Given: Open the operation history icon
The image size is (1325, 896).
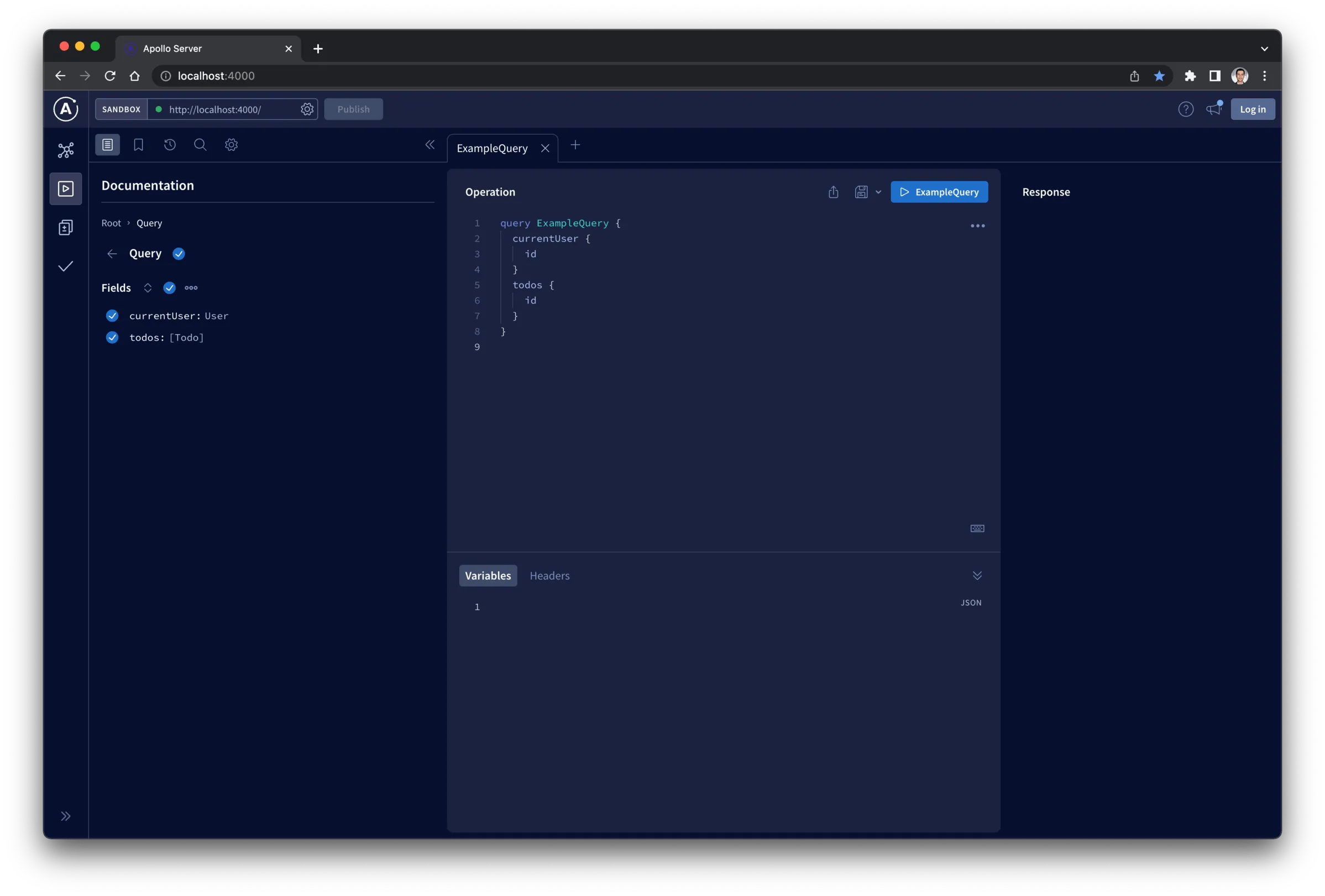Looking at the screenshot, I should pyautogui.click(x=169, y=145).
